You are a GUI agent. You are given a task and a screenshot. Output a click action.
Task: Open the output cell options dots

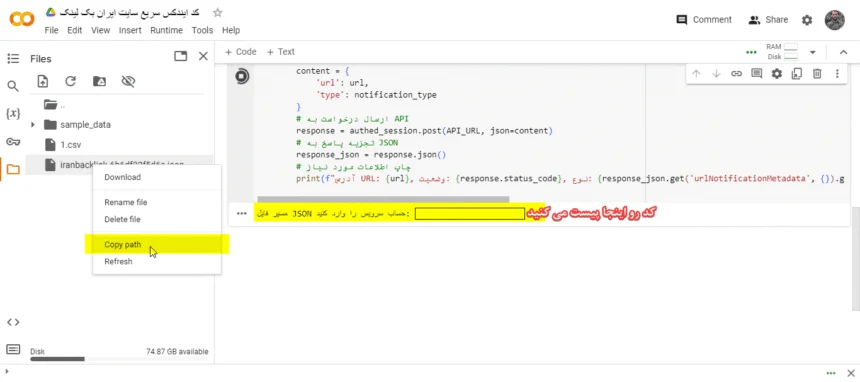tap(241, 214)
